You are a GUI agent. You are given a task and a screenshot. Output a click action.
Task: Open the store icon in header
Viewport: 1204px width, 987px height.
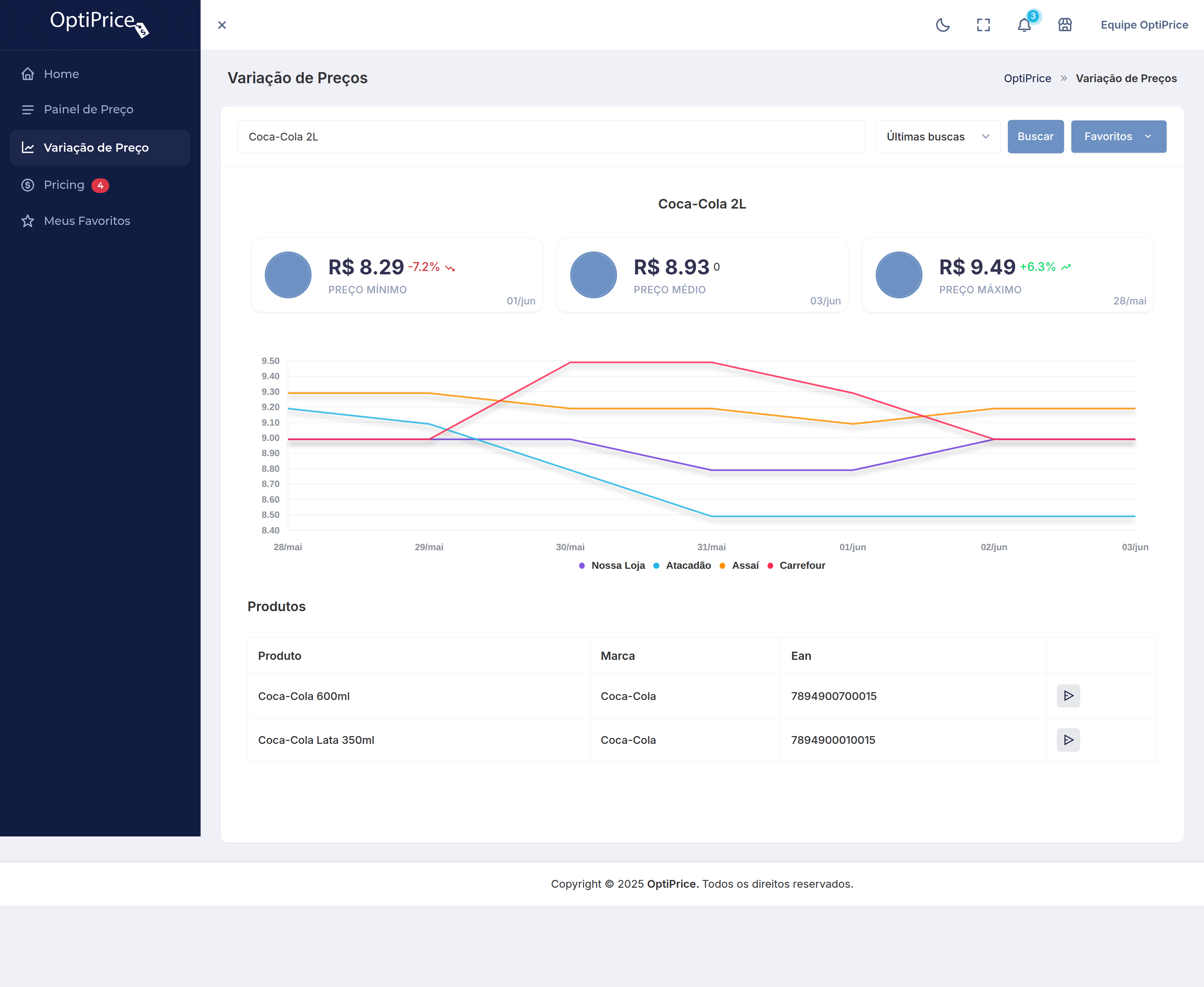click(x=1065, y=25)
